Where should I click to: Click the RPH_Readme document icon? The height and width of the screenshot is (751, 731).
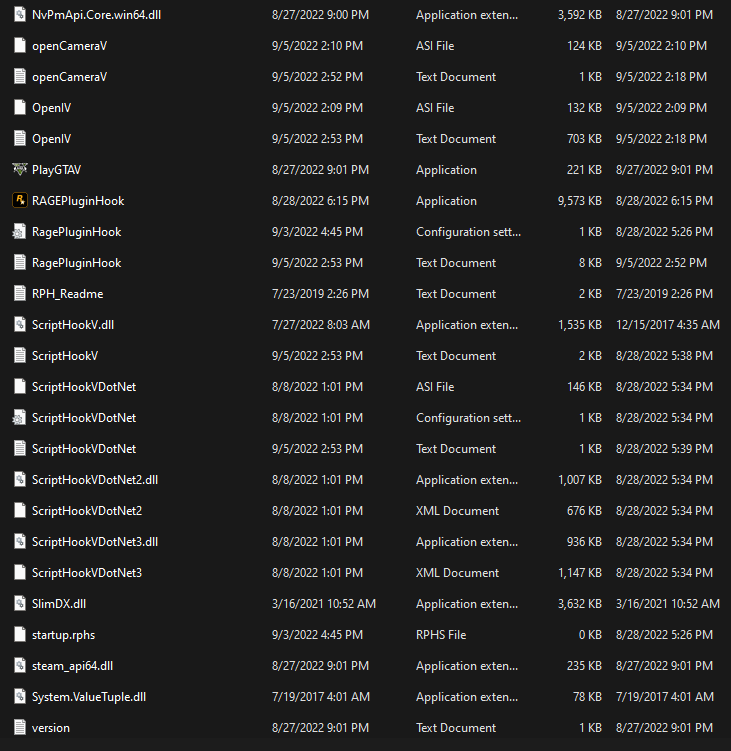20,294
